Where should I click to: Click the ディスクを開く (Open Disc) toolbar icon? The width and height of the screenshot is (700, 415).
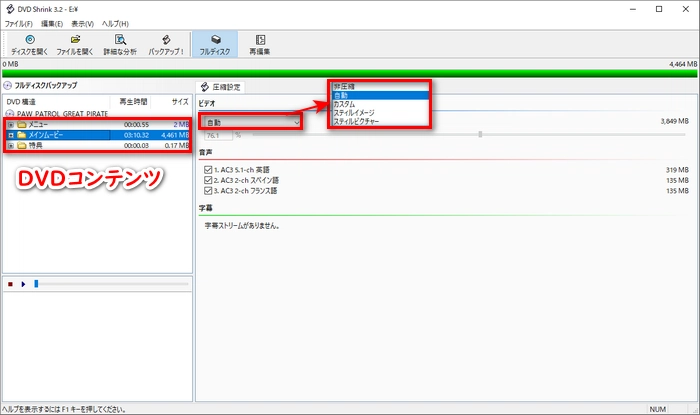30,40
